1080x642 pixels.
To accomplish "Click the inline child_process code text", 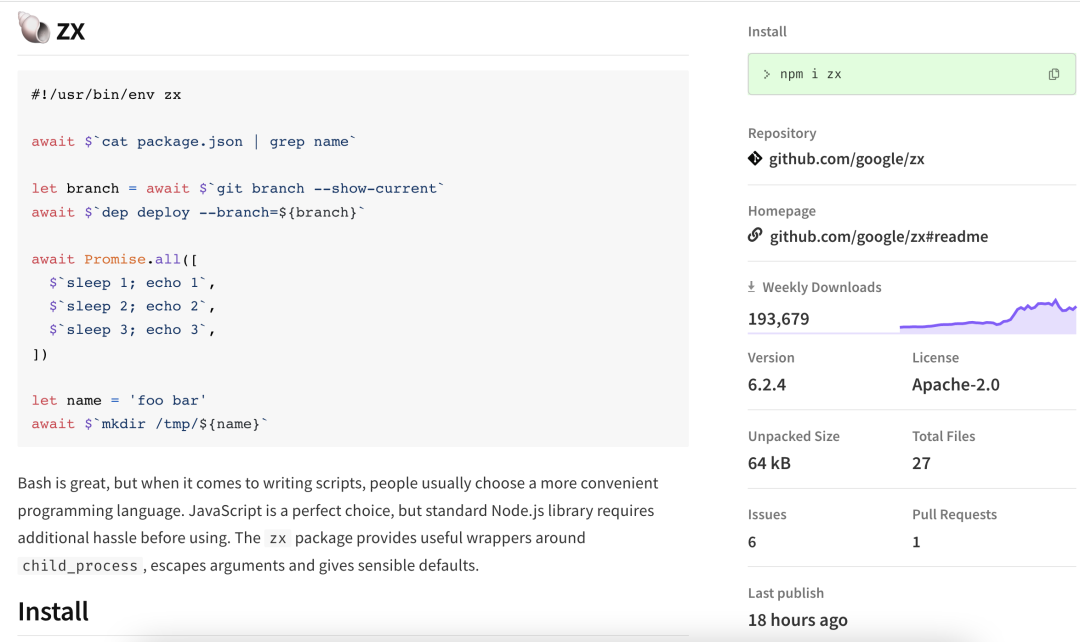I will click(x=80, y=566).
